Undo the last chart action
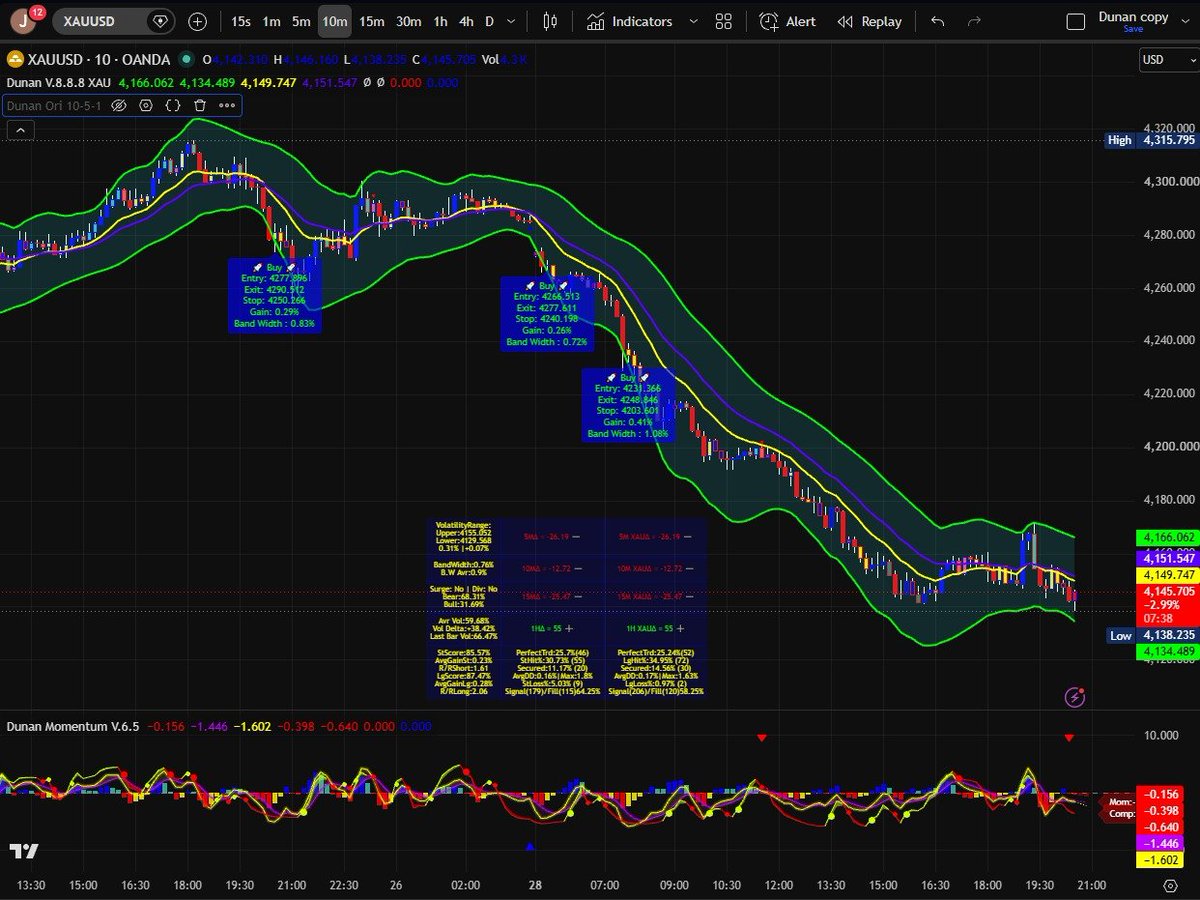Image resolution: width=1200 pixels, height=900 pixels. [x=937, y=21]
